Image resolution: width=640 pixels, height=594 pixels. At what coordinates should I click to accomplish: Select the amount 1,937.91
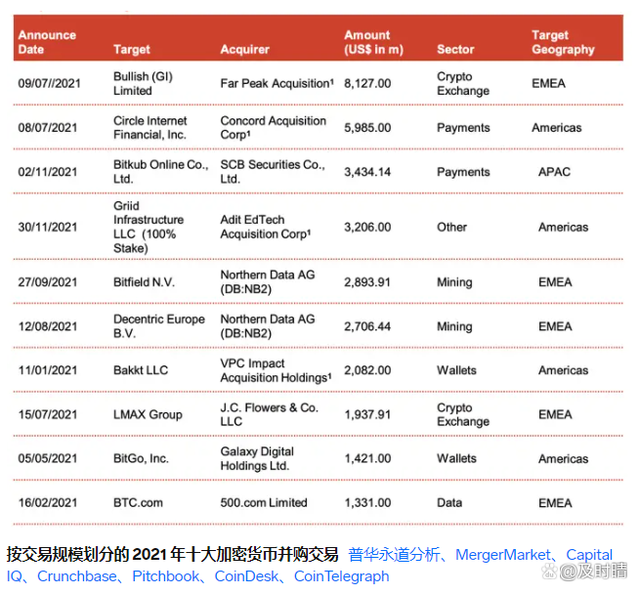point(367,414)
